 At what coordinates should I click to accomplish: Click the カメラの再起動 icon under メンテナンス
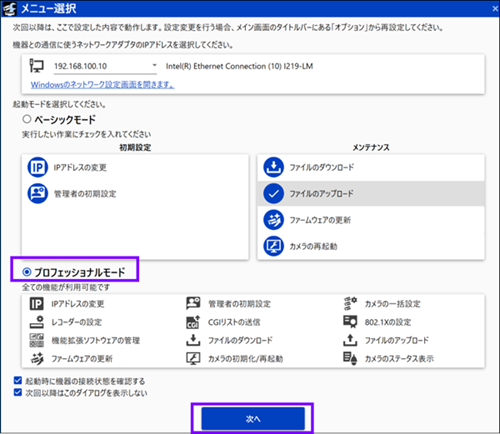(274, 246)
